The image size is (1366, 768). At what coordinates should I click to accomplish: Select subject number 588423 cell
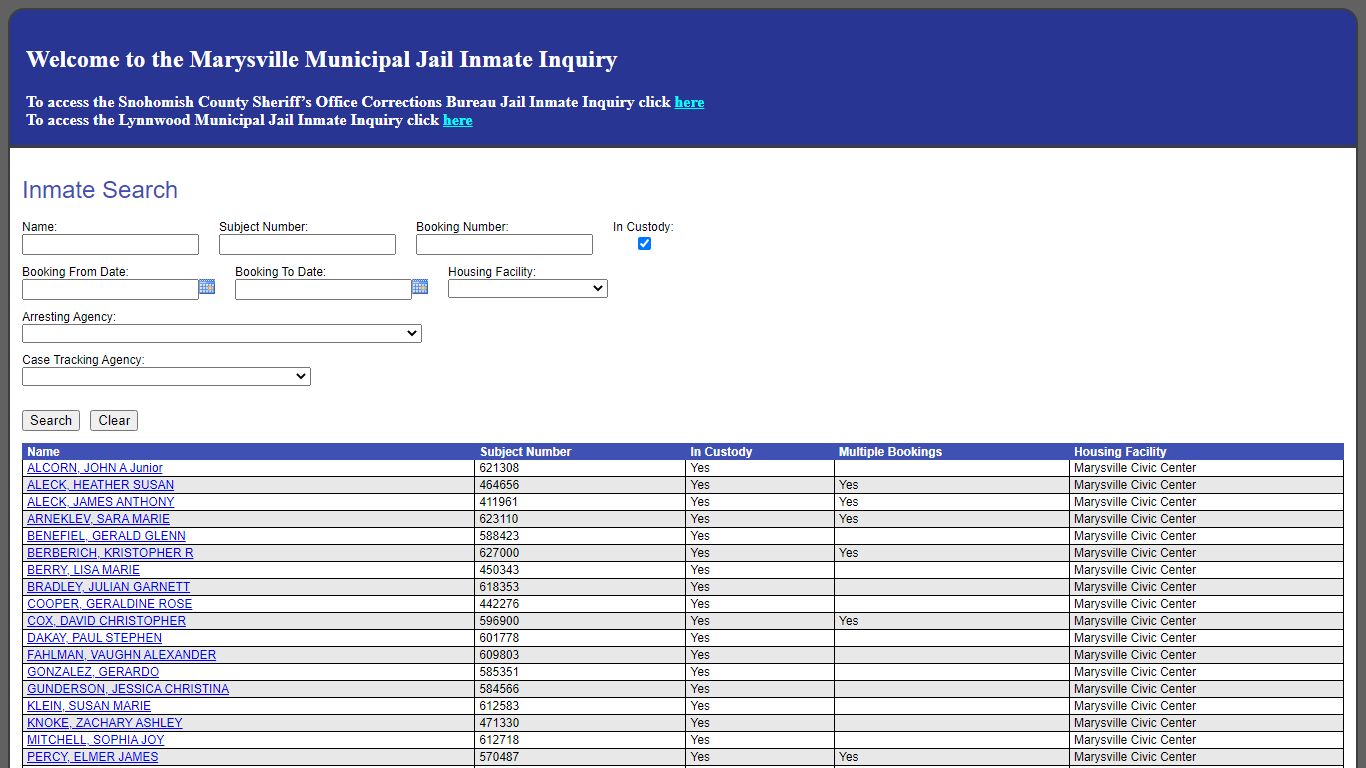pos(581,536)
